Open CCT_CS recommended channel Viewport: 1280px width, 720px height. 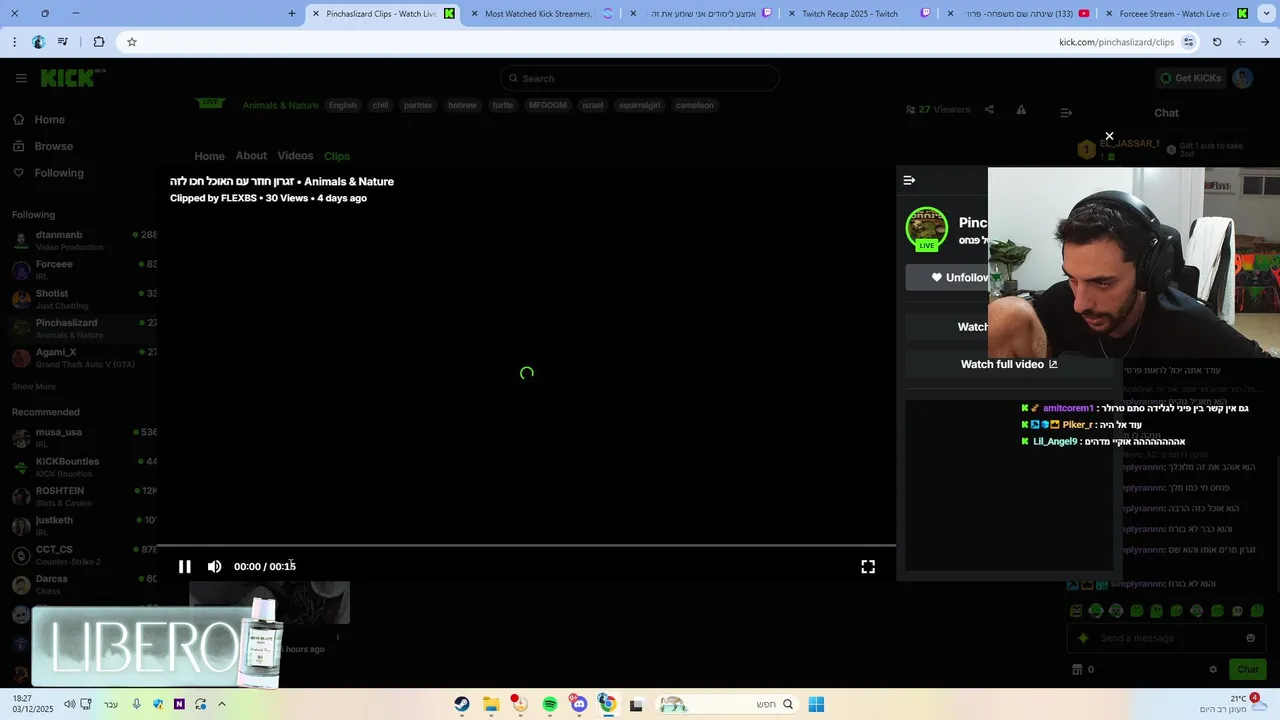click(83, 555)
